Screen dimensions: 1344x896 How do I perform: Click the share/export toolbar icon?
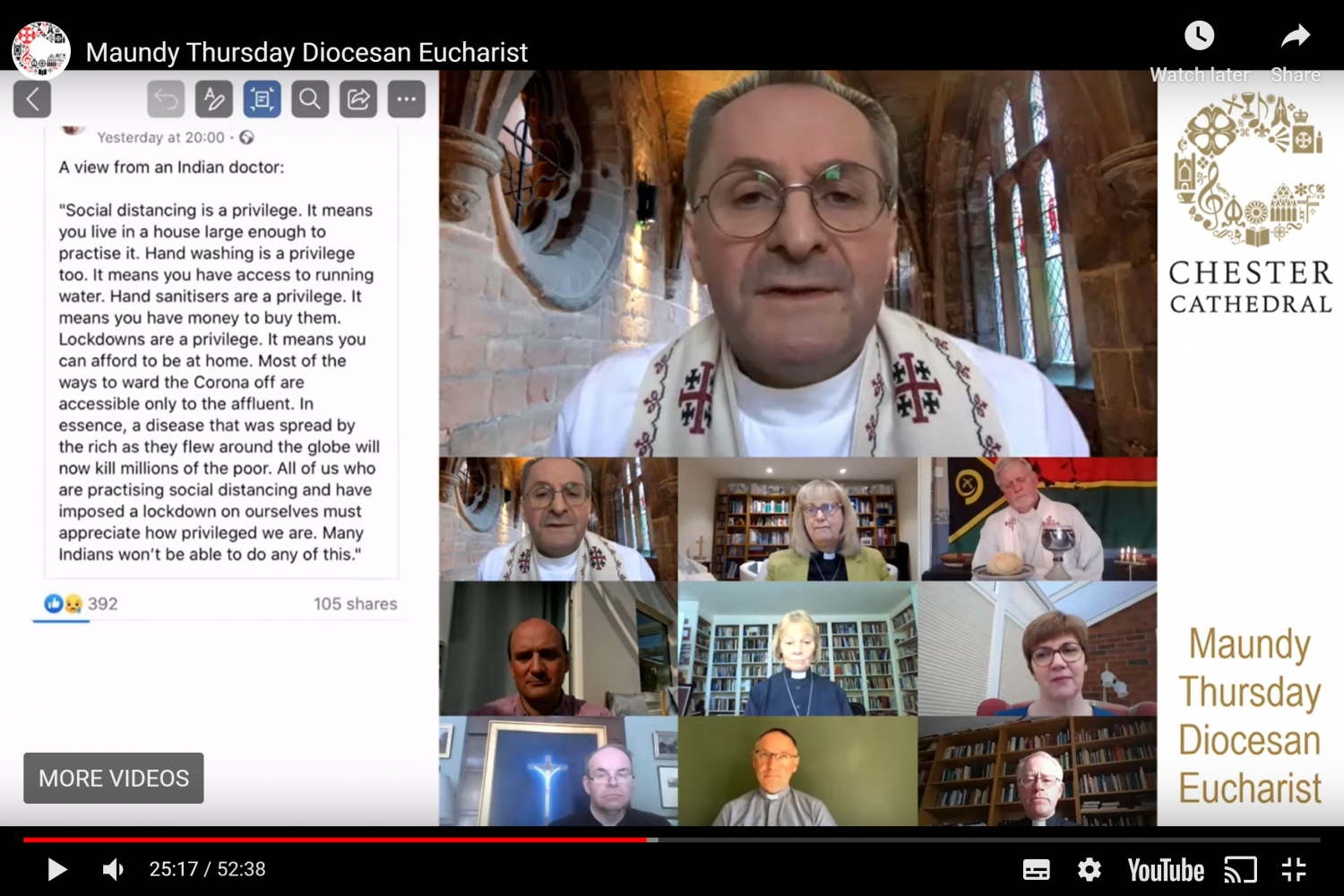click(358, 99)
